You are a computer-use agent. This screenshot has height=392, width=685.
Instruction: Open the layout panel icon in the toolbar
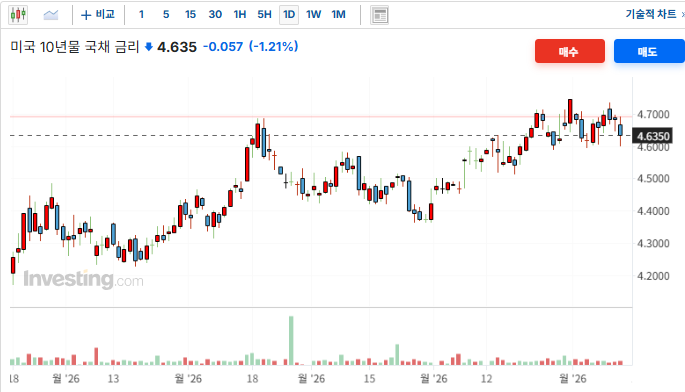point(379,15)
